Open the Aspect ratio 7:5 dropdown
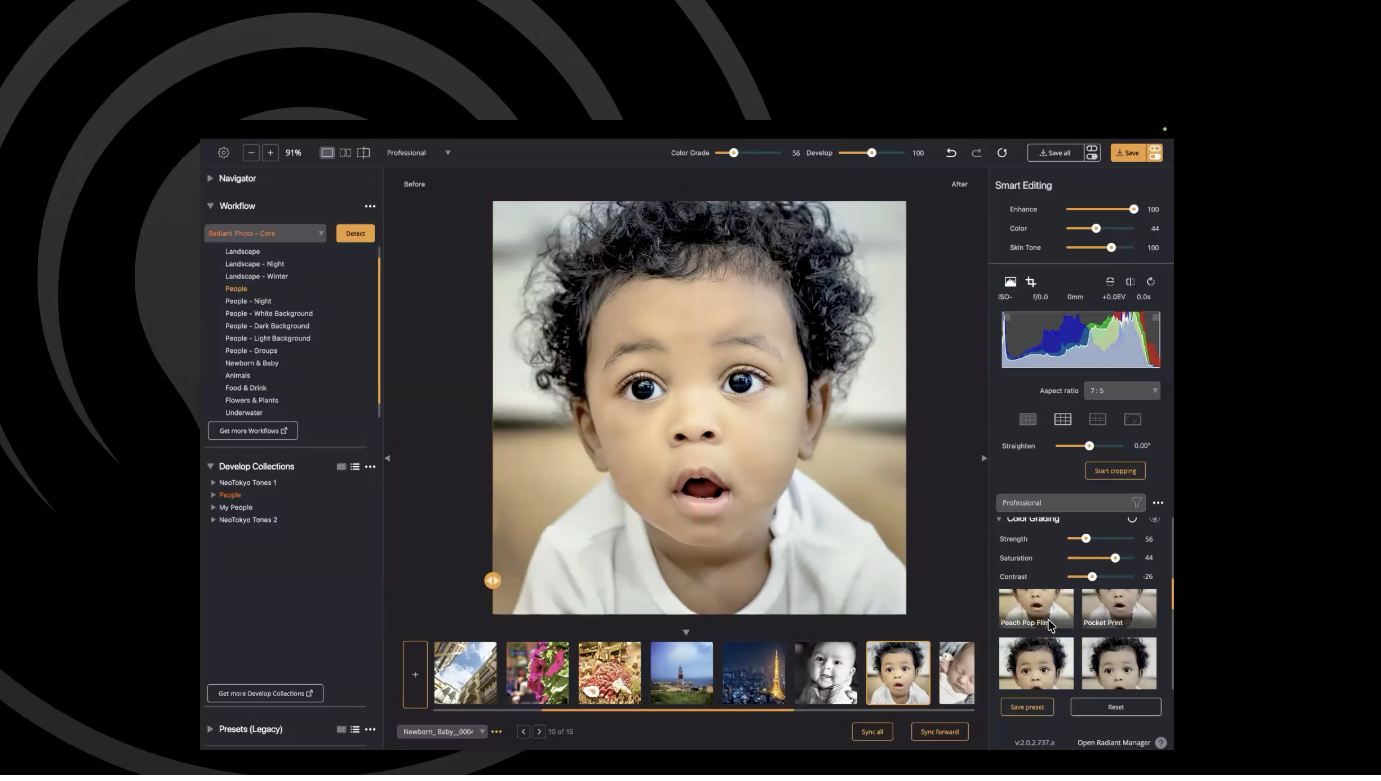 click(1121, 390)
